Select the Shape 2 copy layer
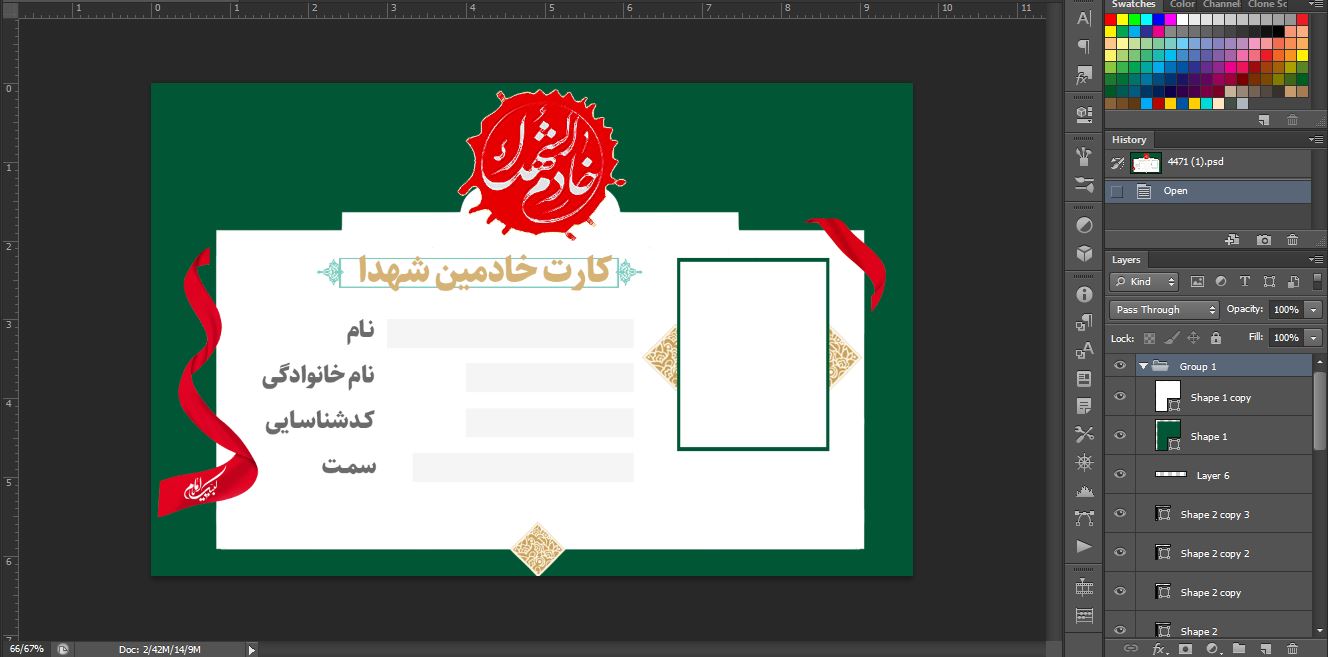The image size is (1328, 657). click(1210, 592)
